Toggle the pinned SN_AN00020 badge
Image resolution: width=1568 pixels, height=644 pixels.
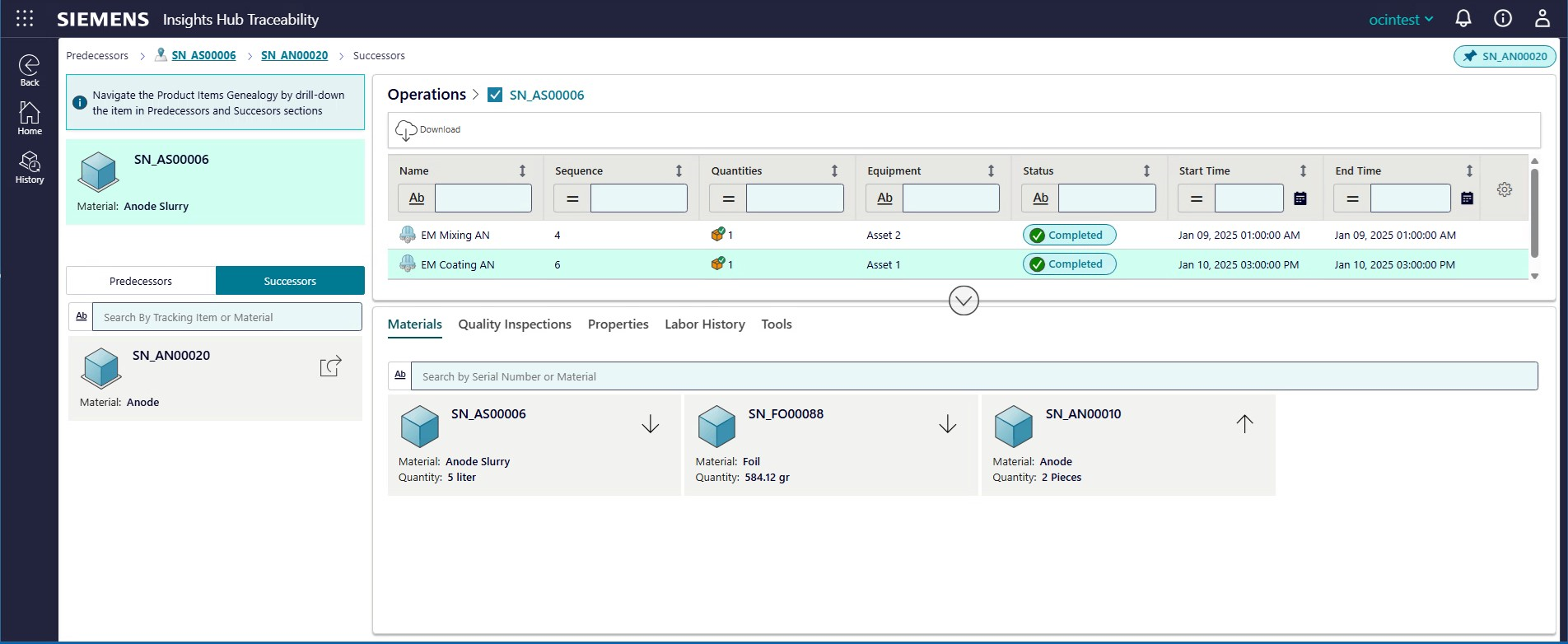[1505, 56]
